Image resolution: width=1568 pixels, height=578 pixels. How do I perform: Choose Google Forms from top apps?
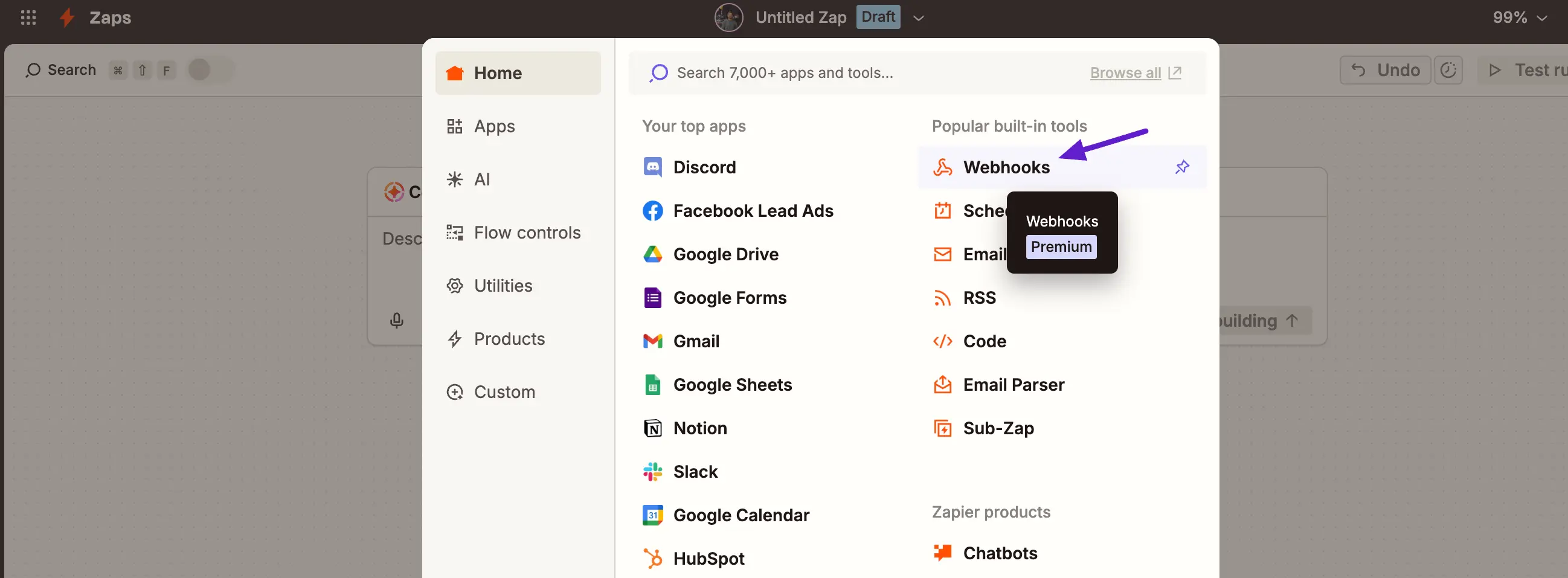pos(730,298)
